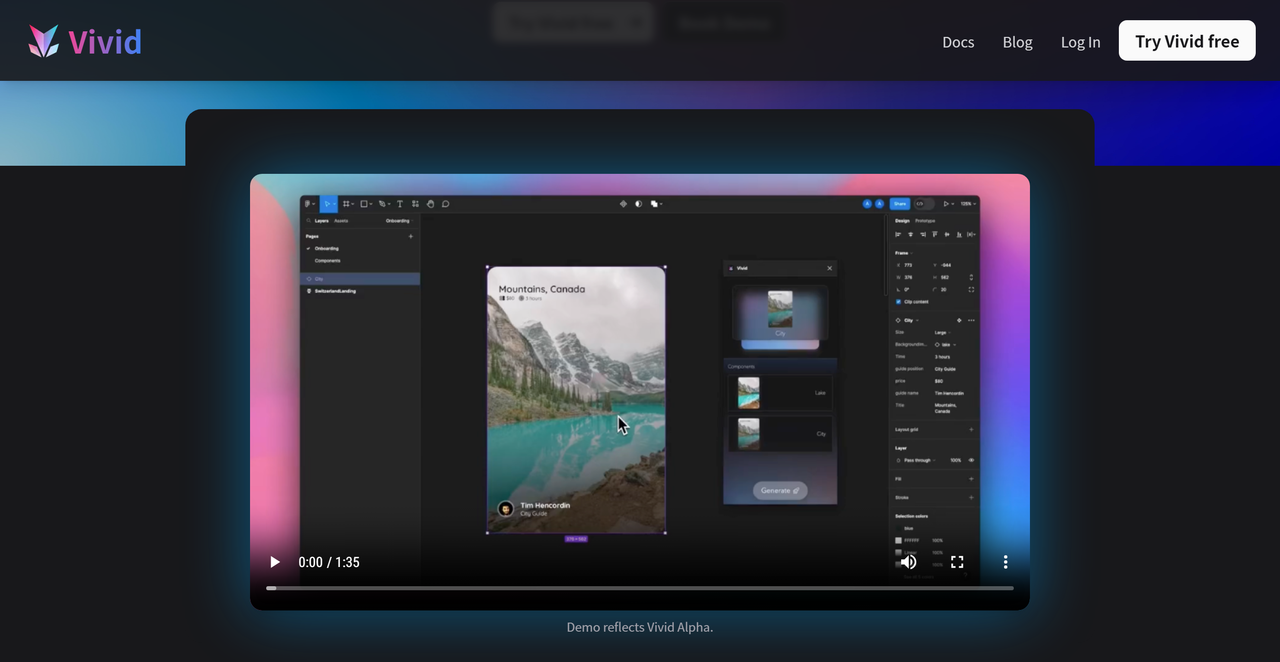Click the search icon beside the Layers tab
Image resolution: width=1280 pixels, height=662 pixels.
tap(309, 220)
